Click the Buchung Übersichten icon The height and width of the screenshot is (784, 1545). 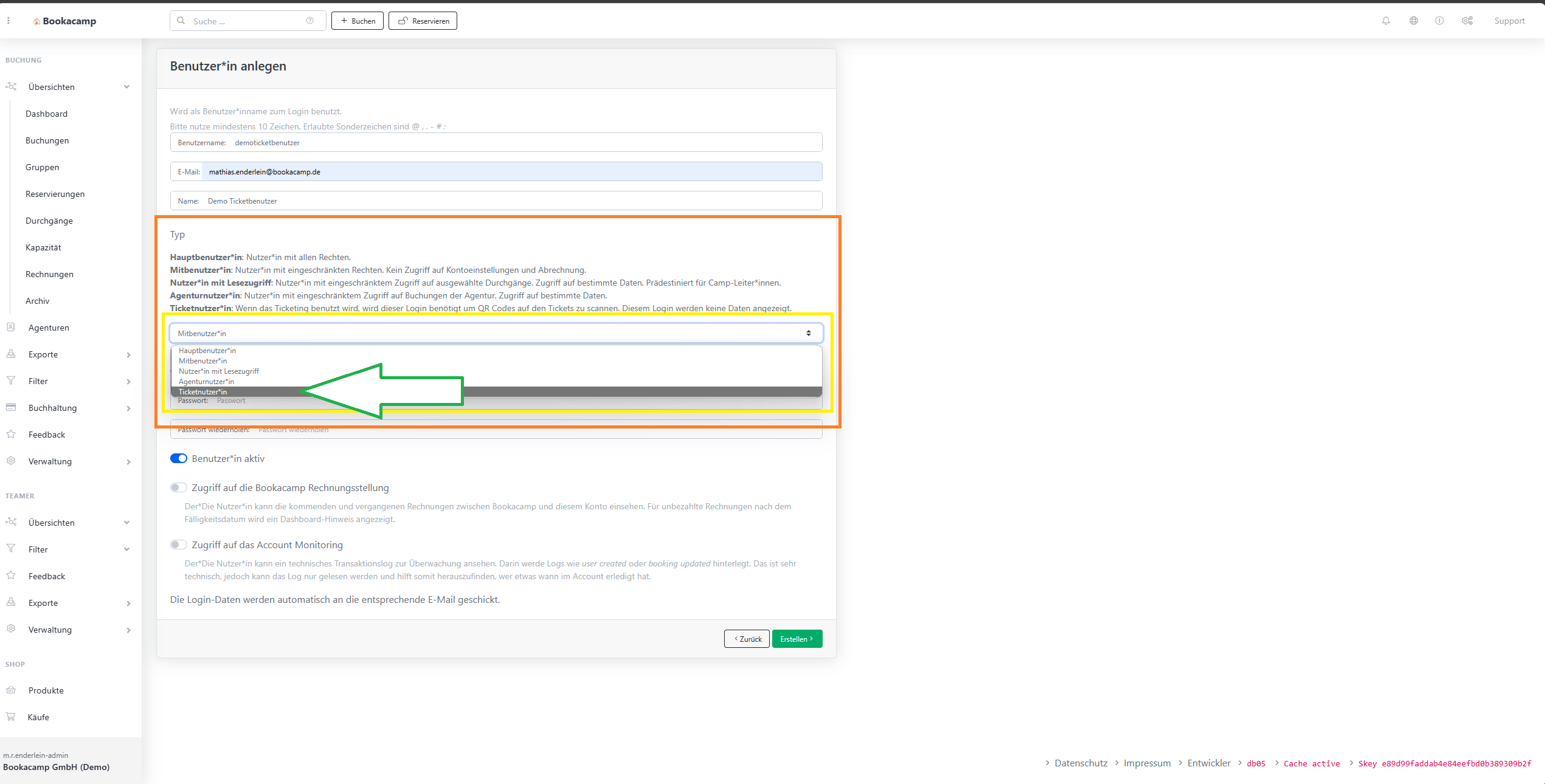(11, 86)
